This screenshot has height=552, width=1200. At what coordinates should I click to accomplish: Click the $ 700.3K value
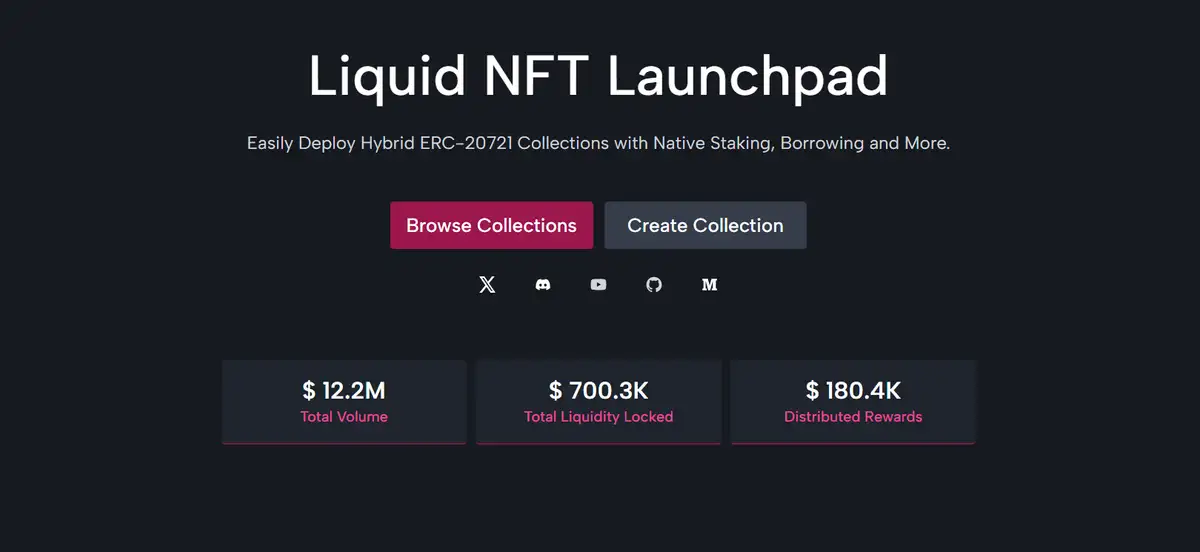[x=598, y=390]
